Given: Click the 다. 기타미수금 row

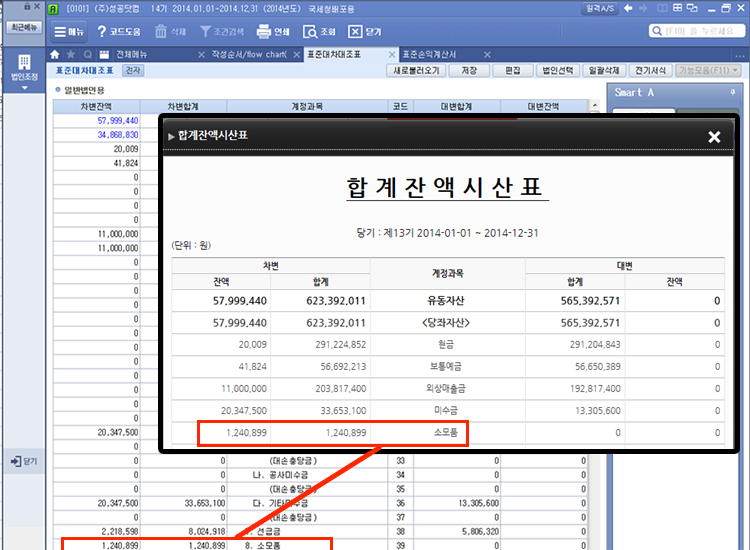Looking at the screenshot, I should 320,503.
